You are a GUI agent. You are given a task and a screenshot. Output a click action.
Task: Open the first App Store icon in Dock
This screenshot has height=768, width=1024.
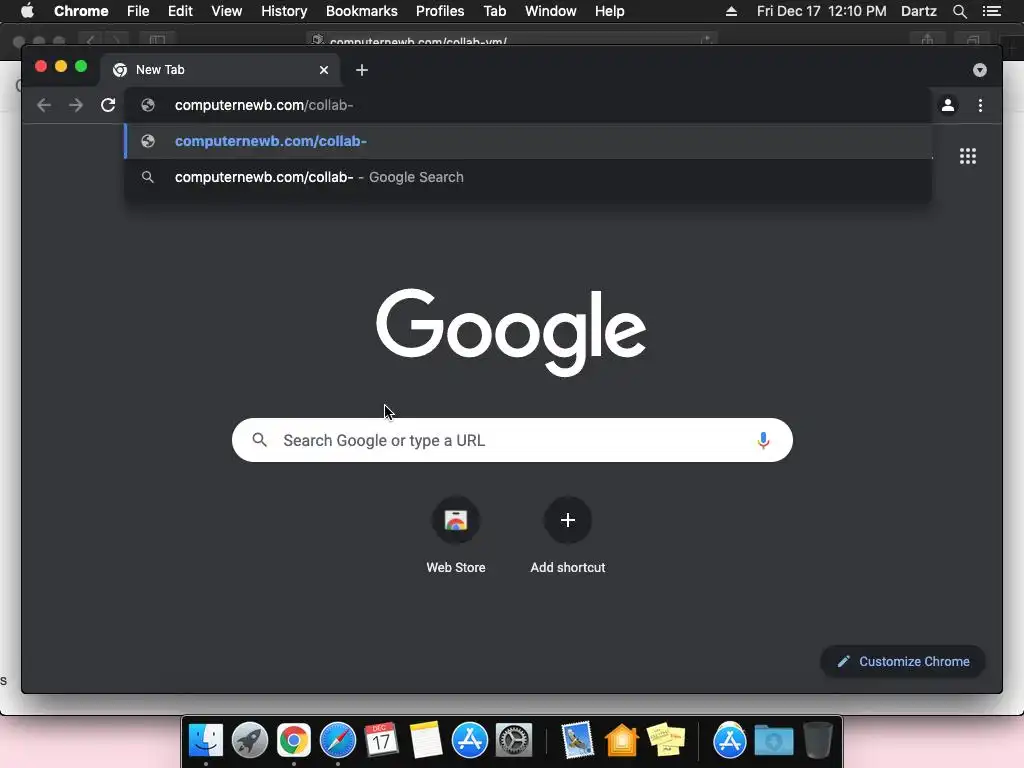pos(470,740)
